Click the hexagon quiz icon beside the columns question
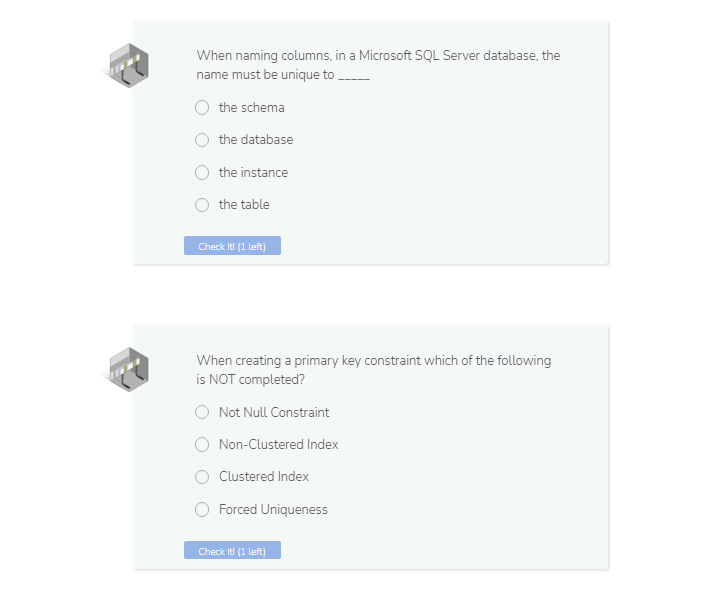 pos(129,65)
